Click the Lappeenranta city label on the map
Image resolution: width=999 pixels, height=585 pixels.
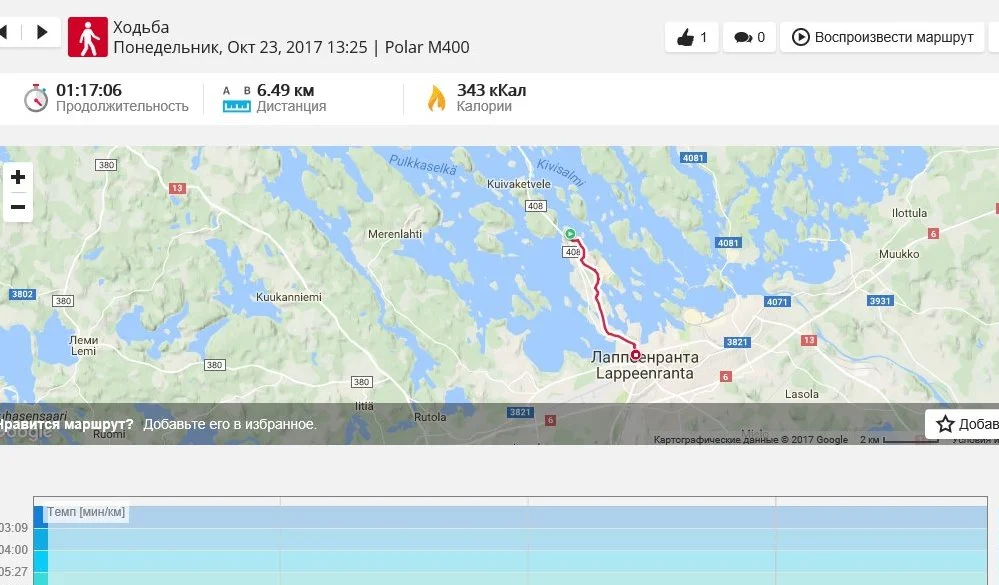click(x=645, y=365)
